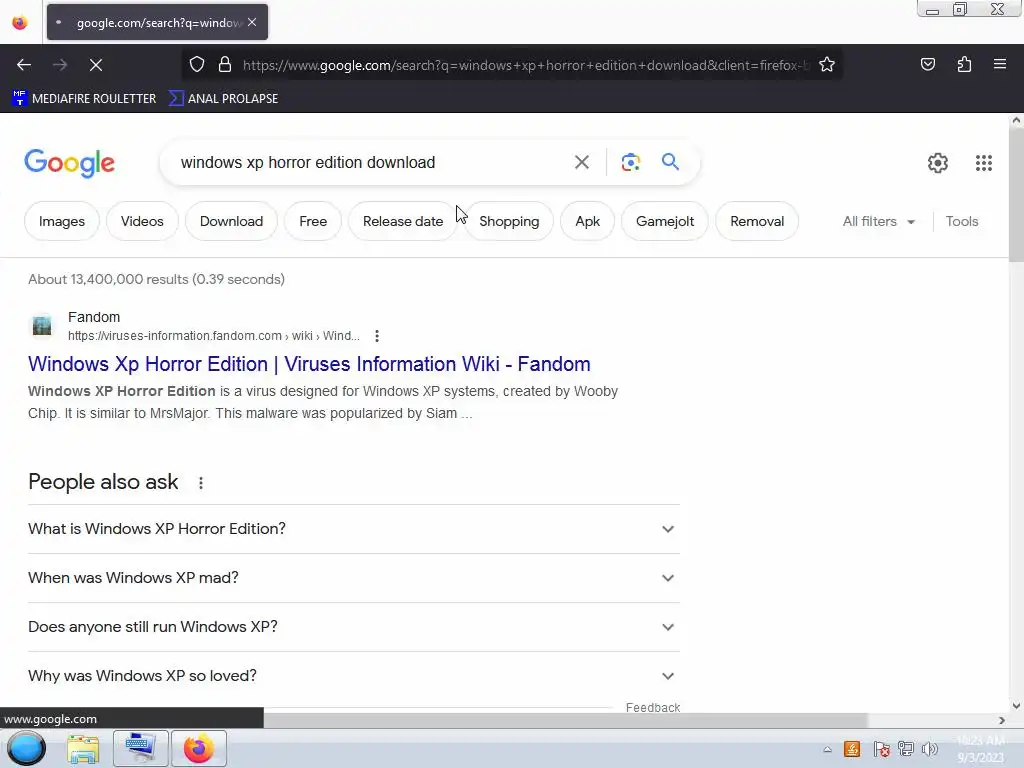
Task: Click the viruses-information.fandom.com URL text
Action: click(214, 336)
